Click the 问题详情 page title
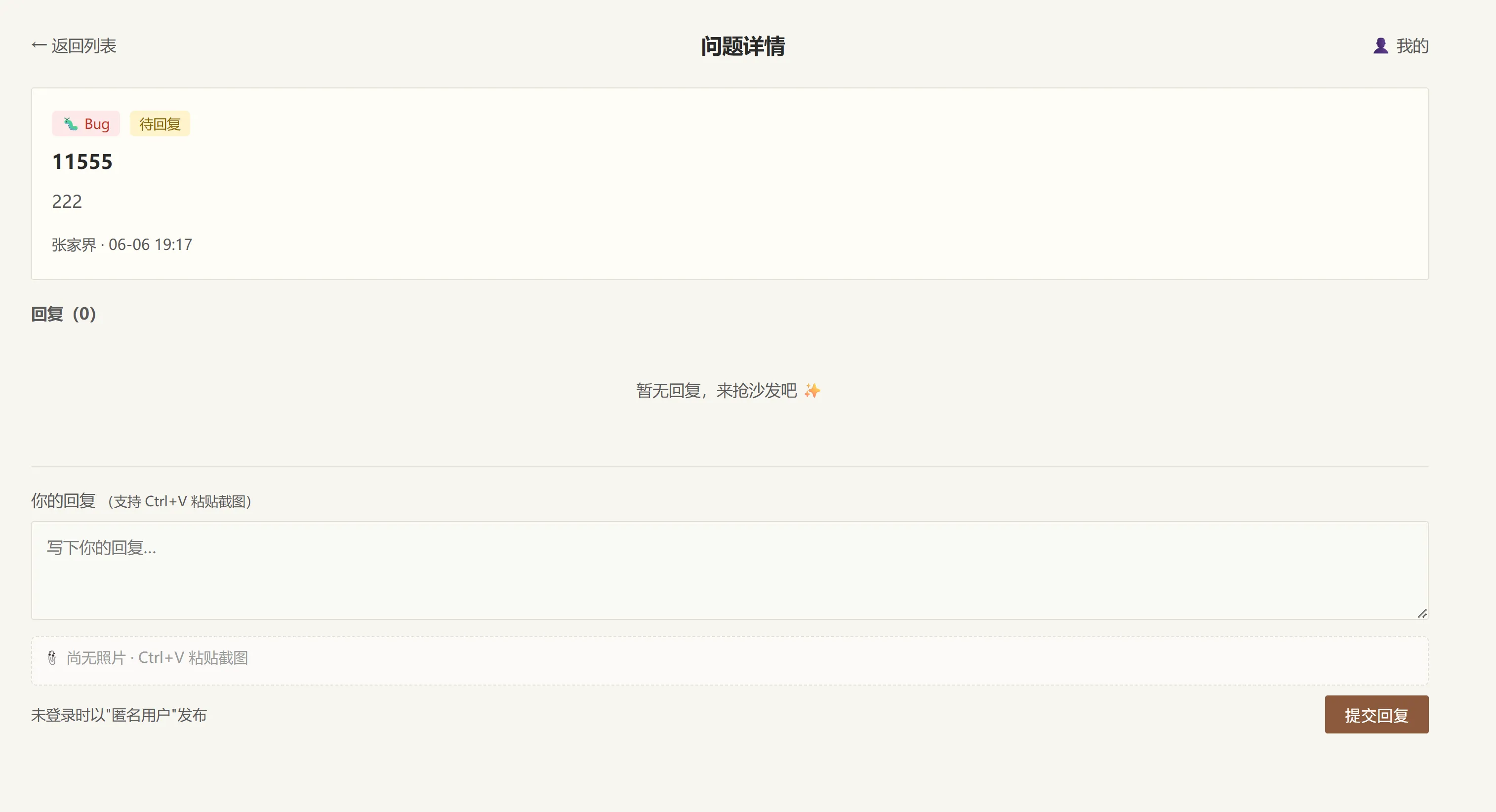The image size is (1496, 812). point(743,46)
